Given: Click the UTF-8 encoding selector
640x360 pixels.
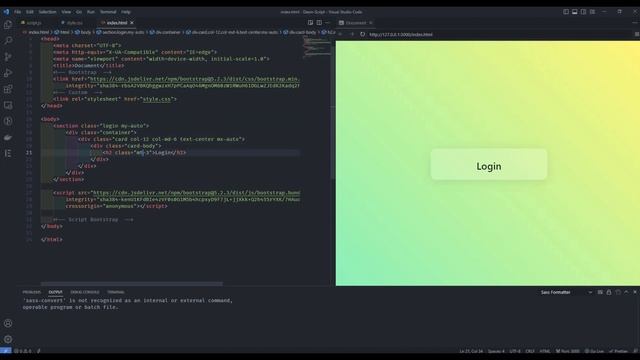Looking at the screenshot, I should pyautogui.click(x=515, y=351).
